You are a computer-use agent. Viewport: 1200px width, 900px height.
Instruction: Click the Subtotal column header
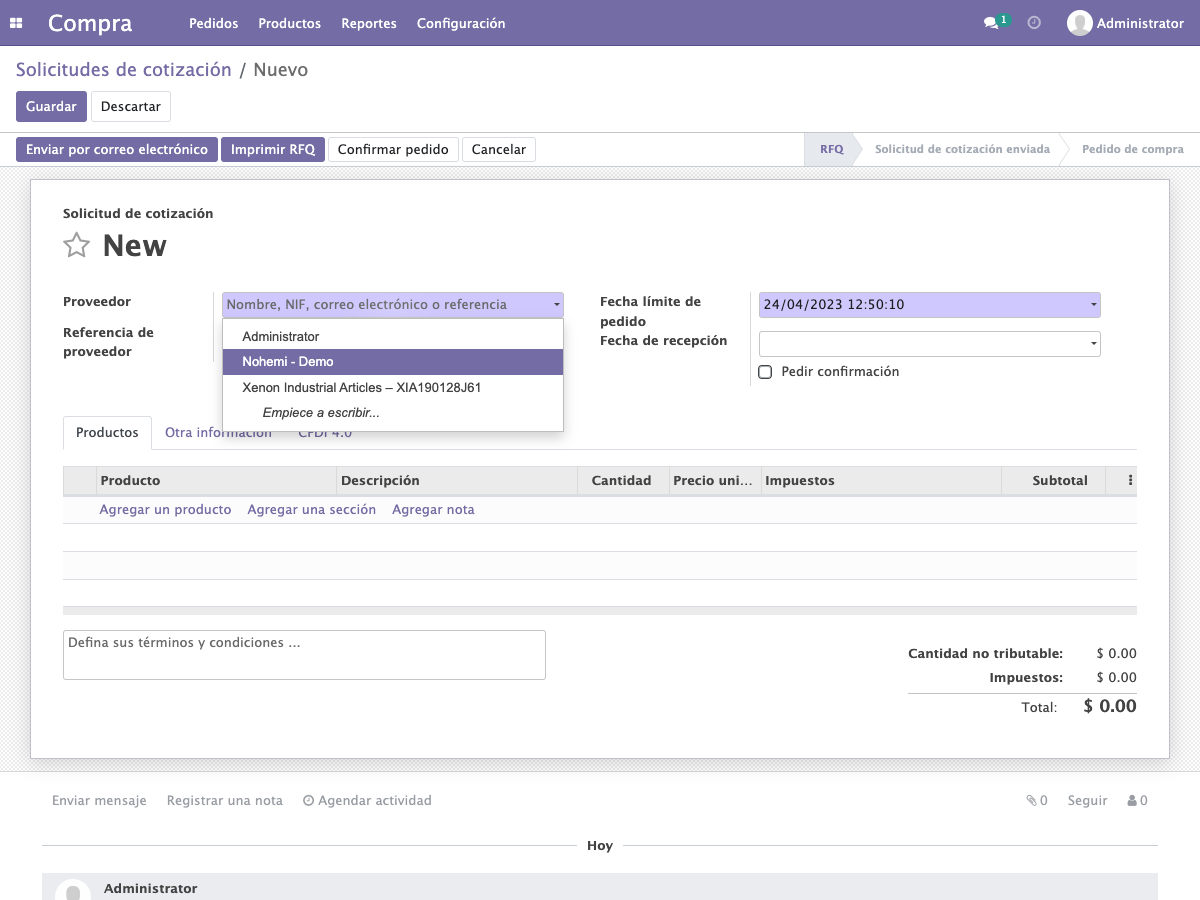point(1053,481)
